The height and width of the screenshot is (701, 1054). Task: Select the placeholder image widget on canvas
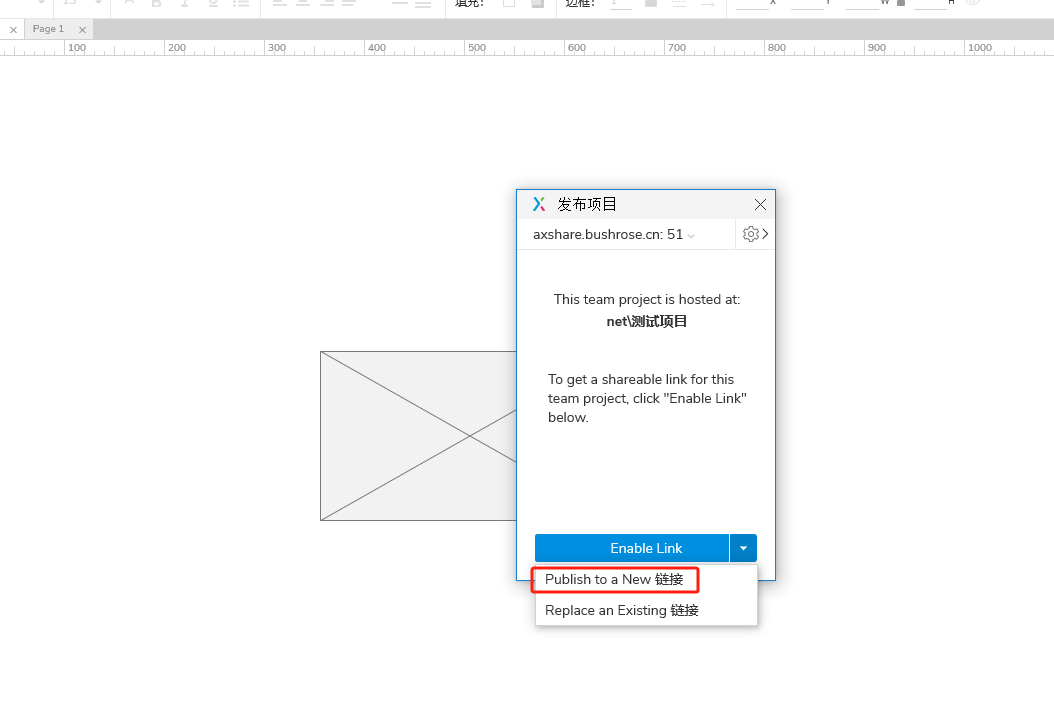(x=418, y=436)
